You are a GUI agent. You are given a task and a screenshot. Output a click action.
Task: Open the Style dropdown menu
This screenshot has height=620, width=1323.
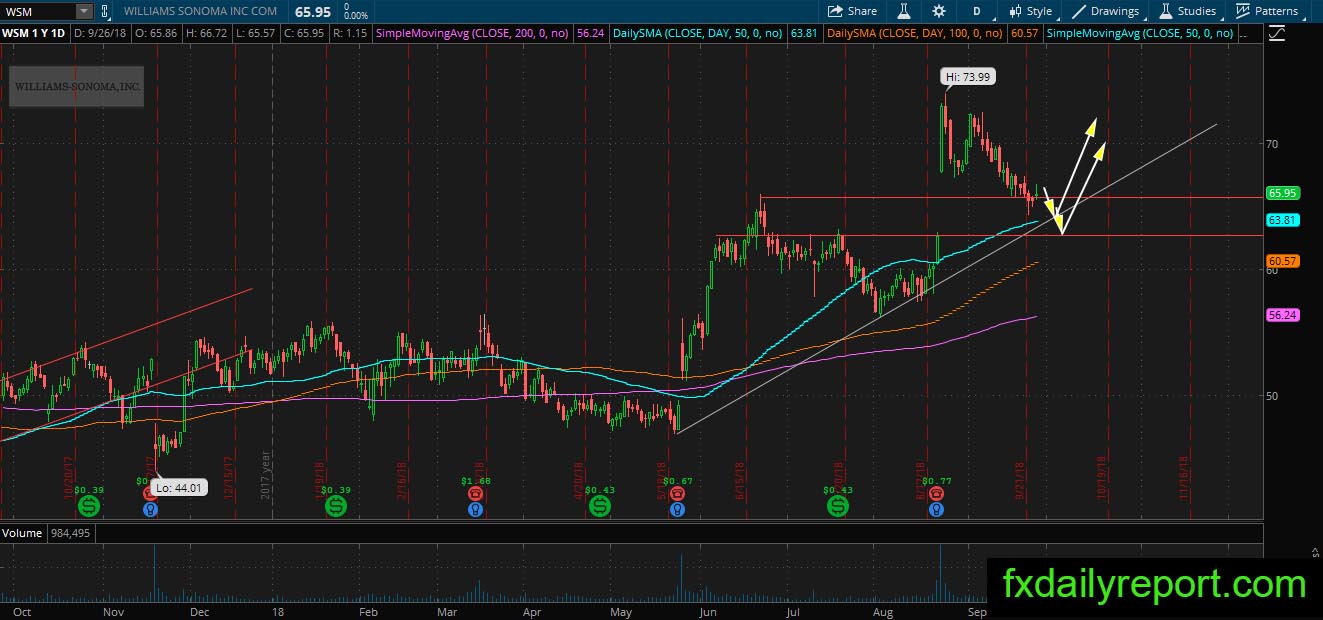(1031, 11)
